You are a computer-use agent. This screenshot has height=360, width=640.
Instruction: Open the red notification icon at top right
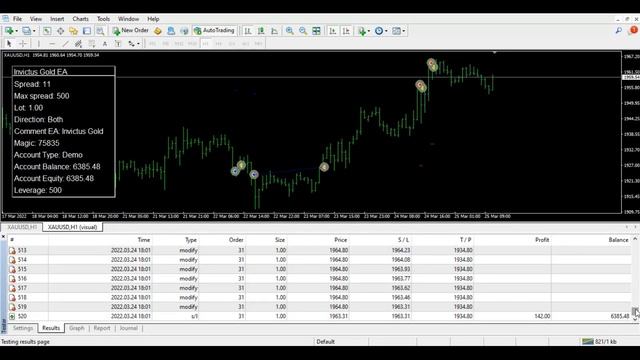[633, 30]
